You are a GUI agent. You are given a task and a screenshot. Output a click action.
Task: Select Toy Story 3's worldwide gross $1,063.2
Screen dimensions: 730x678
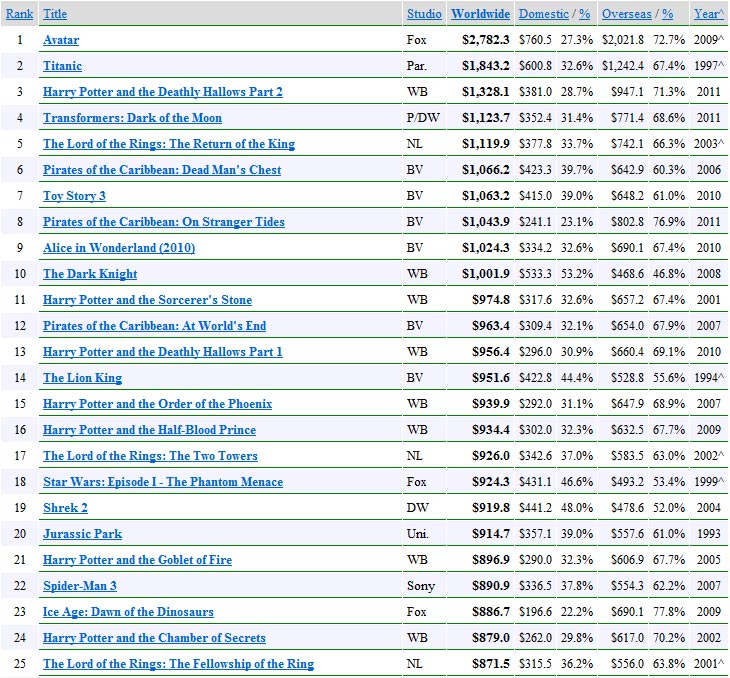coord(486,196)
